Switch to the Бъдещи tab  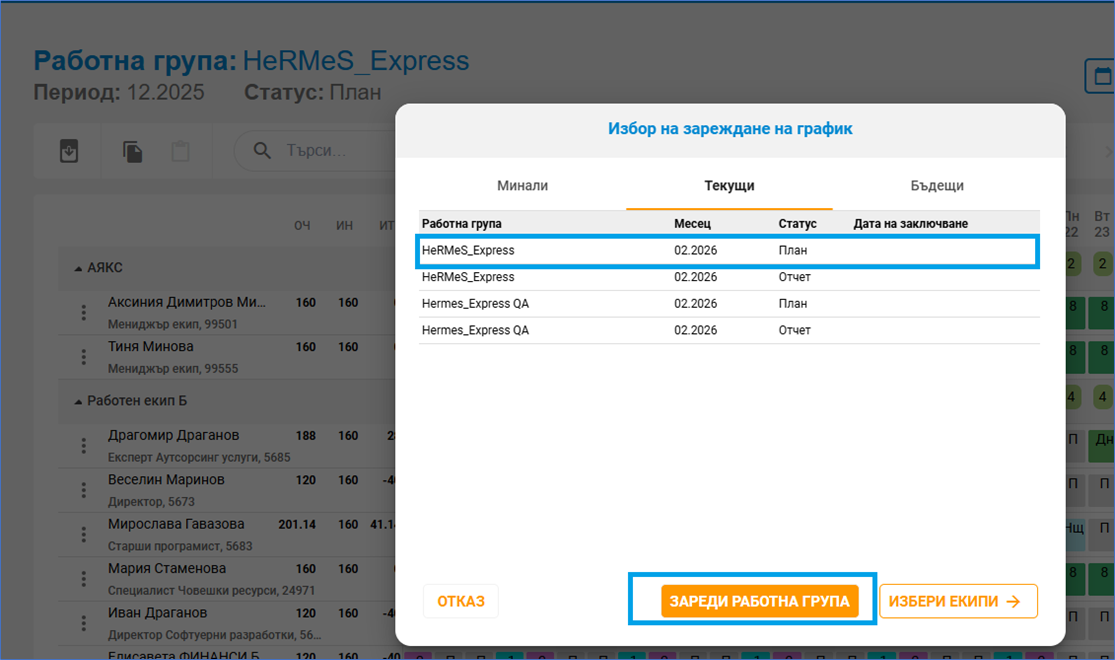(936, 186)
